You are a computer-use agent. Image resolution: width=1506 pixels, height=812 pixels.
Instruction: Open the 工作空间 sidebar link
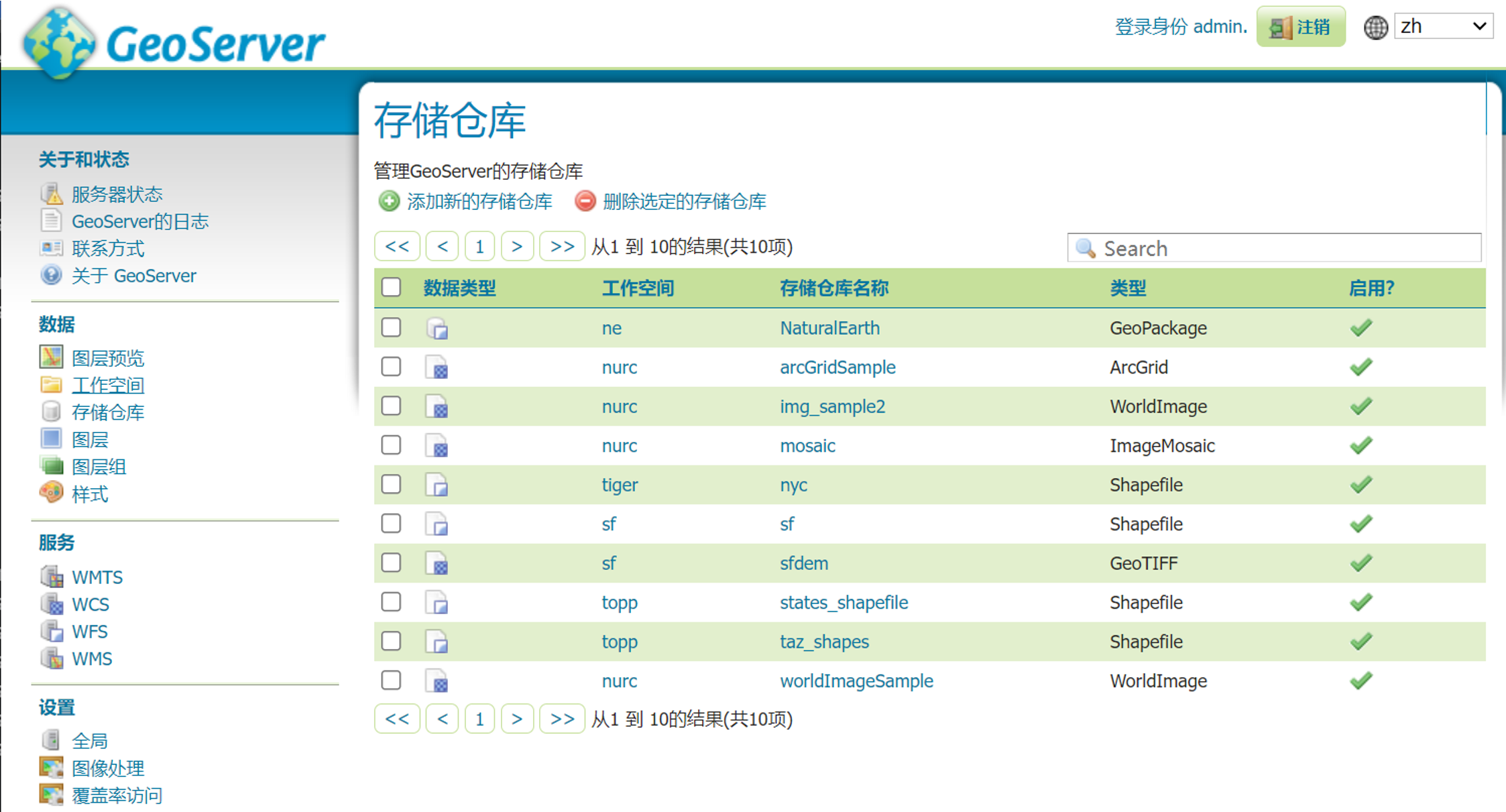[x=108, y=385]
